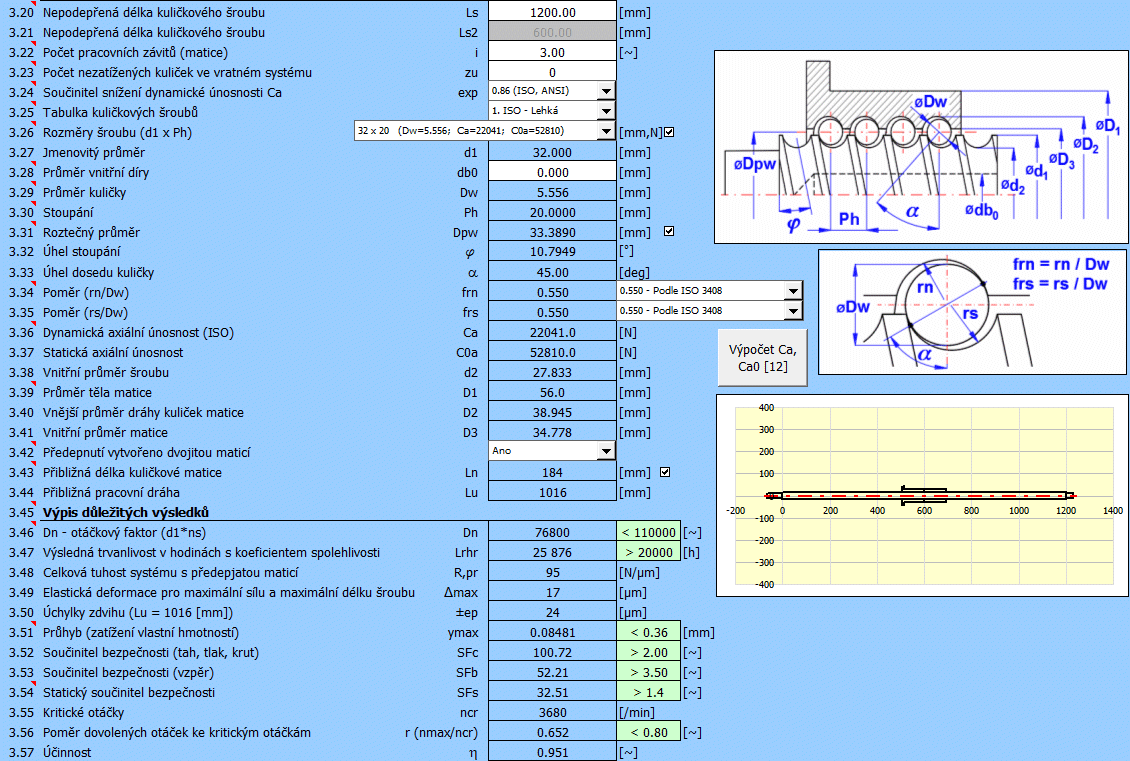Select dynamic load Ca cell 22041.0
Viewport: 1130px width, 761px height.
tap(553, 332)
